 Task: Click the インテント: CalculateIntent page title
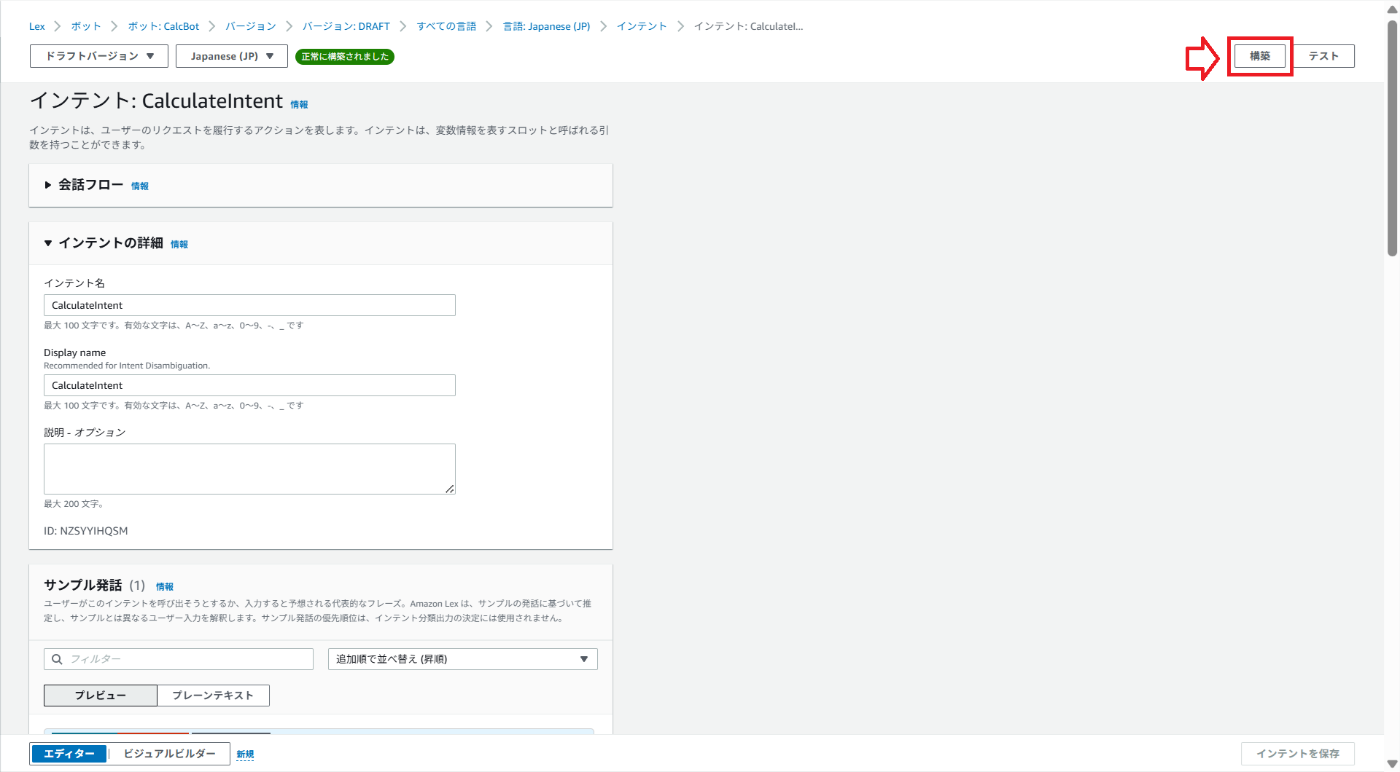(x=156, y=101)
